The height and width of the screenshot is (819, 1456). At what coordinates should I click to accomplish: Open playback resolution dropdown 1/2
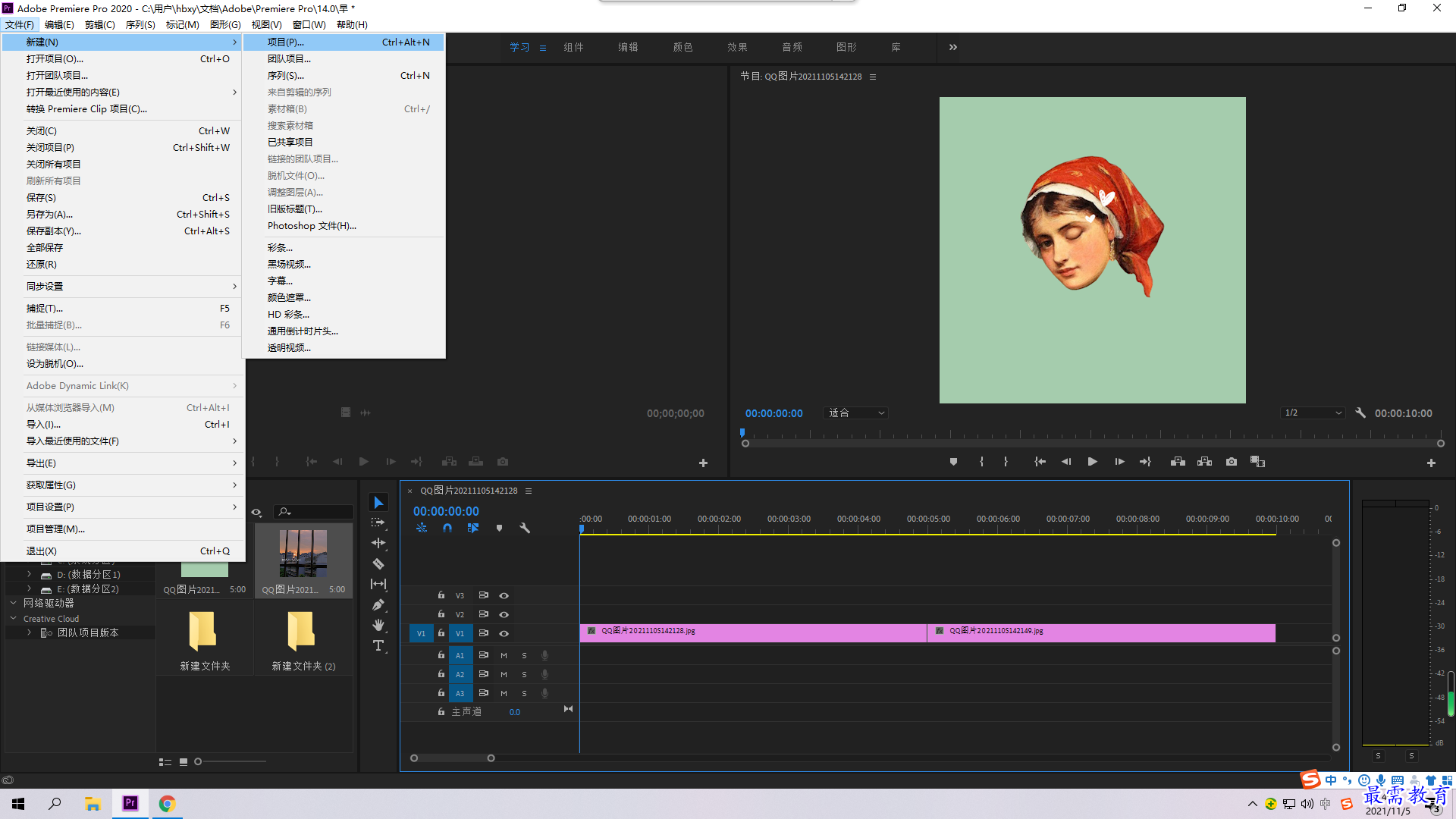1313,413
